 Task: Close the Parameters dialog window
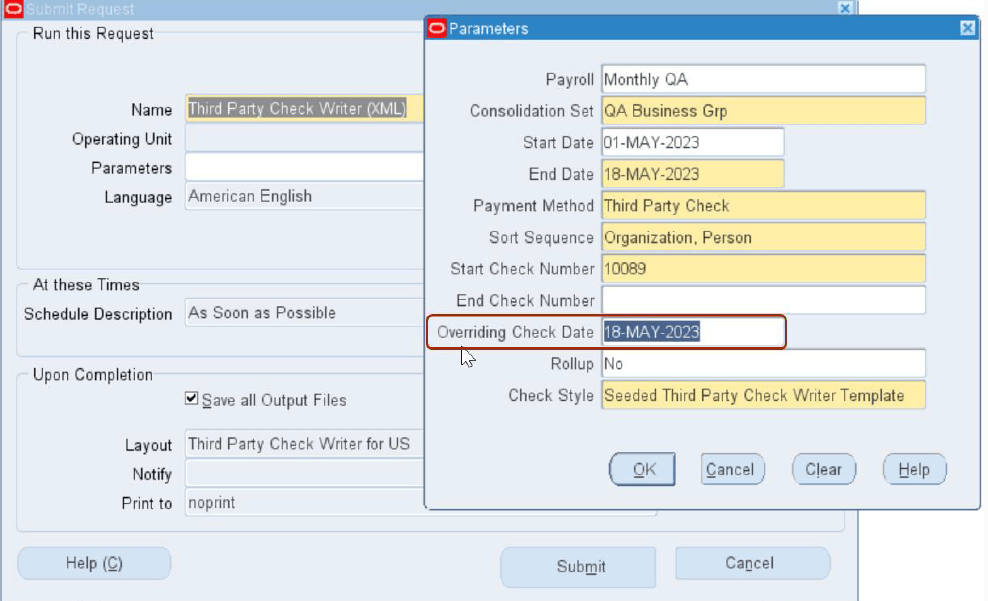pyautogui.click(x=967, y=28)
